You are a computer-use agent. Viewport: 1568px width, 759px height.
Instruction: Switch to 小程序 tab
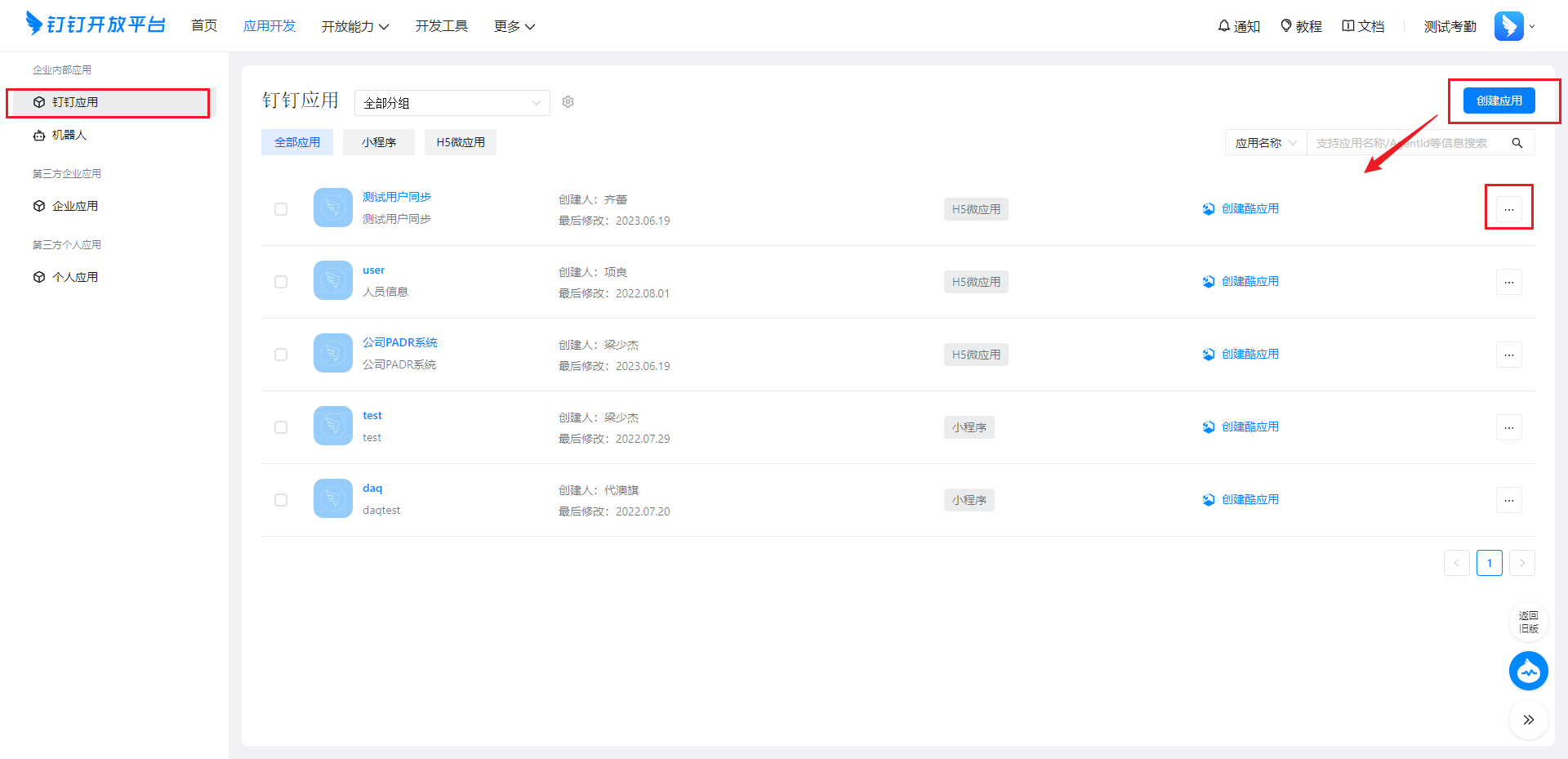[379, 142]
